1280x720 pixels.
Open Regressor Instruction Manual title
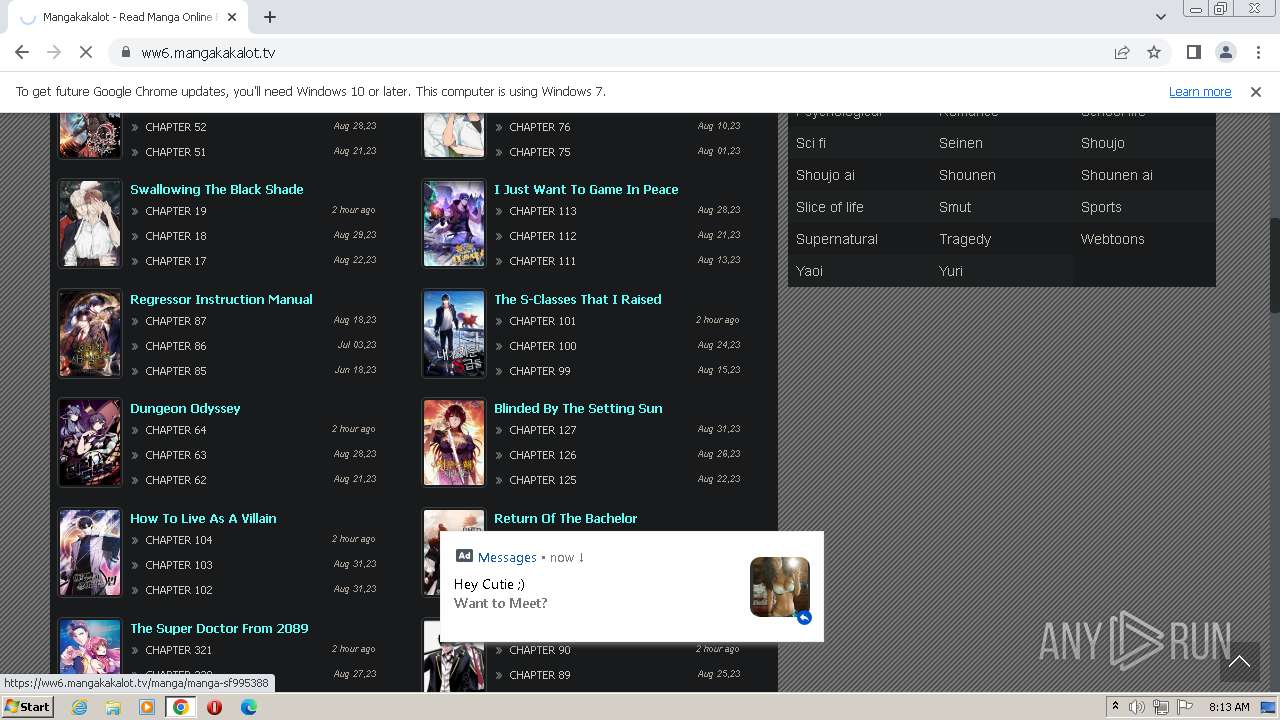click(x=221, y=299)
